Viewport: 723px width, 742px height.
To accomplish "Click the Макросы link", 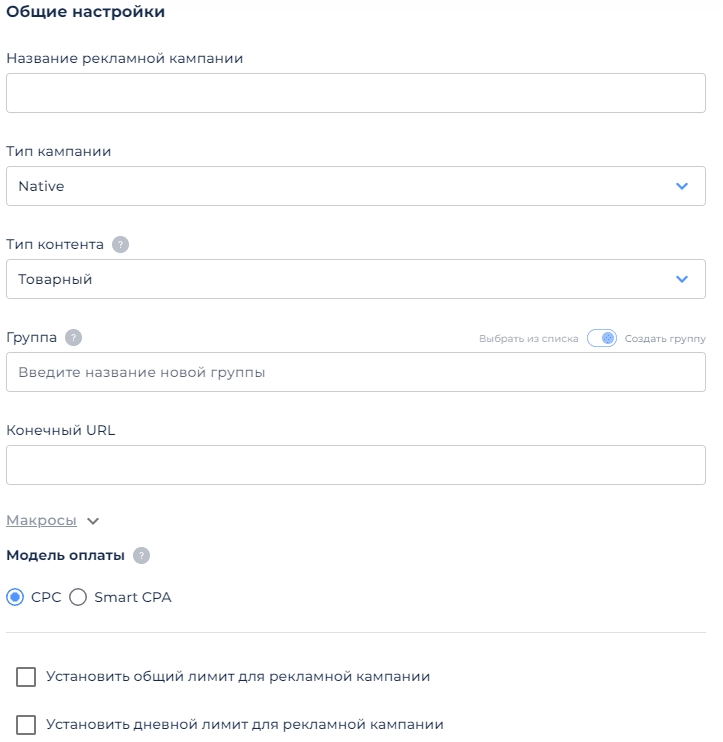I will tap(41, 521).
